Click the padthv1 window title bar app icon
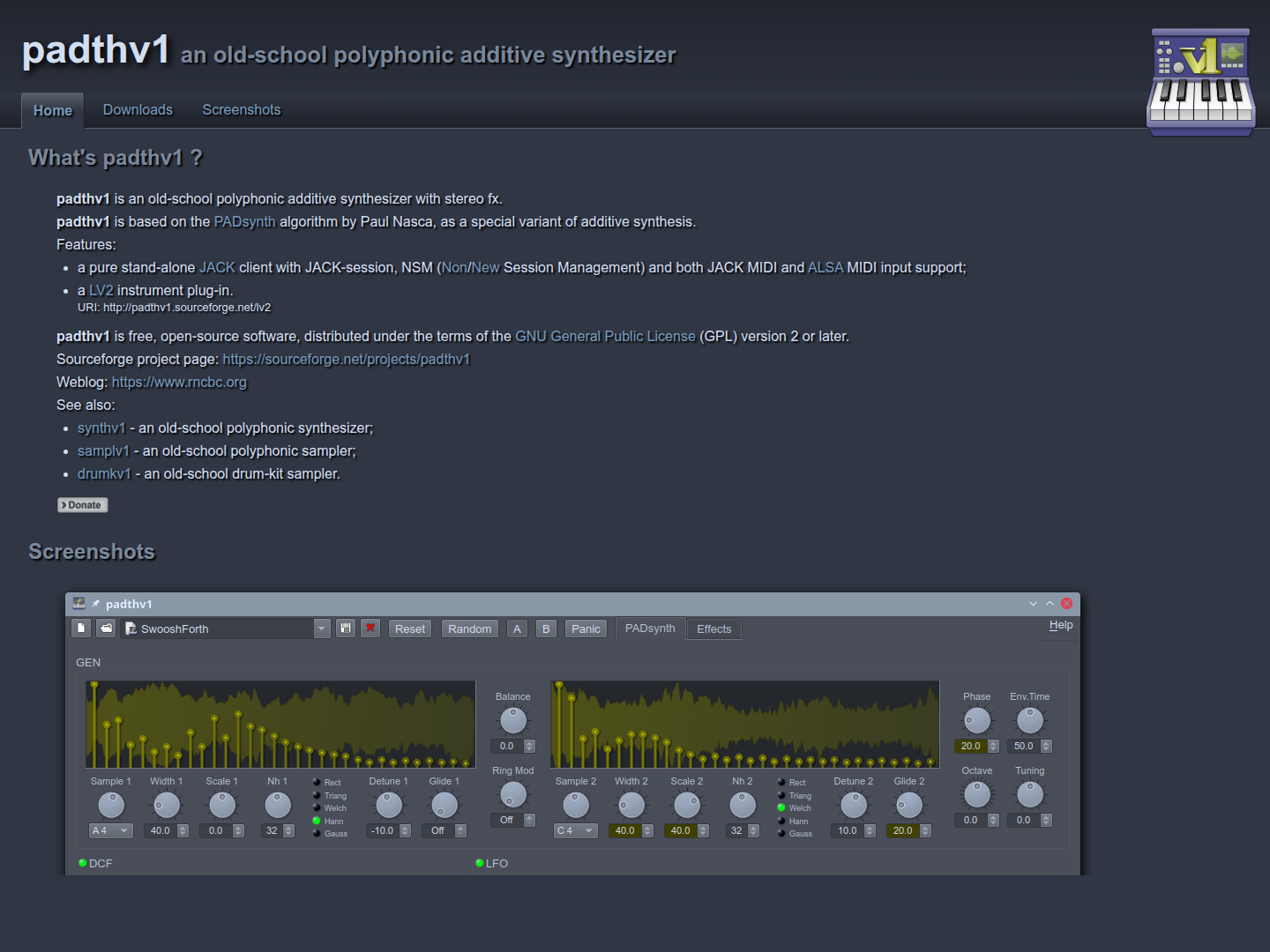Viewport: 1270px width, 952px height. [x=78, y=603]
